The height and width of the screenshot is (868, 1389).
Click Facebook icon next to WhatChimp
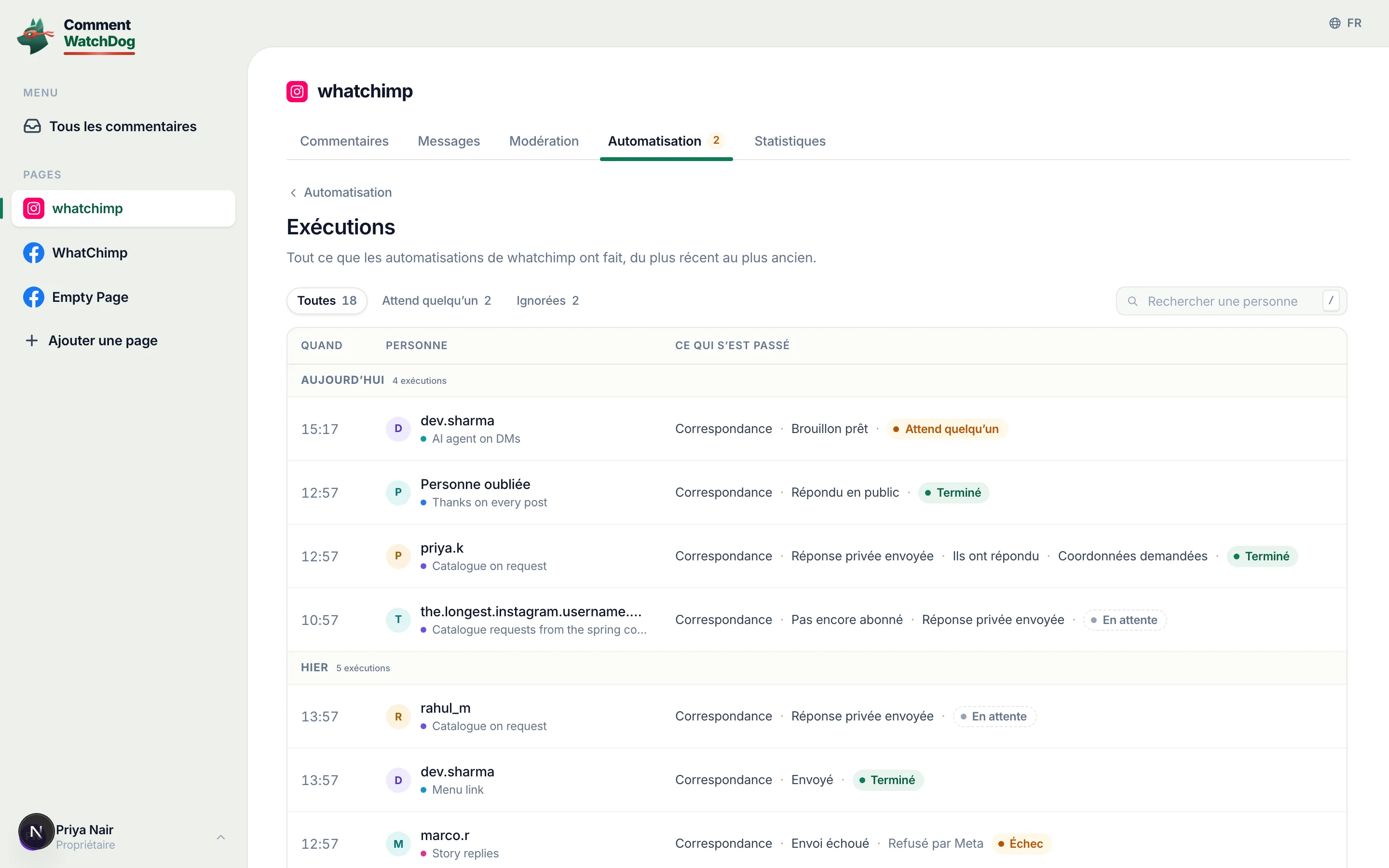pyautogui.click(x=34, y=253)
